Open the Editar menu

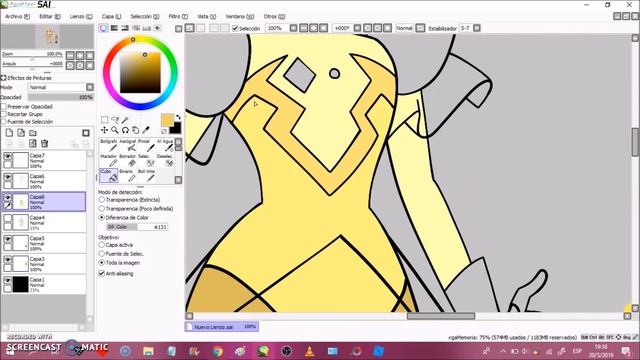click(x=50, y=16)
